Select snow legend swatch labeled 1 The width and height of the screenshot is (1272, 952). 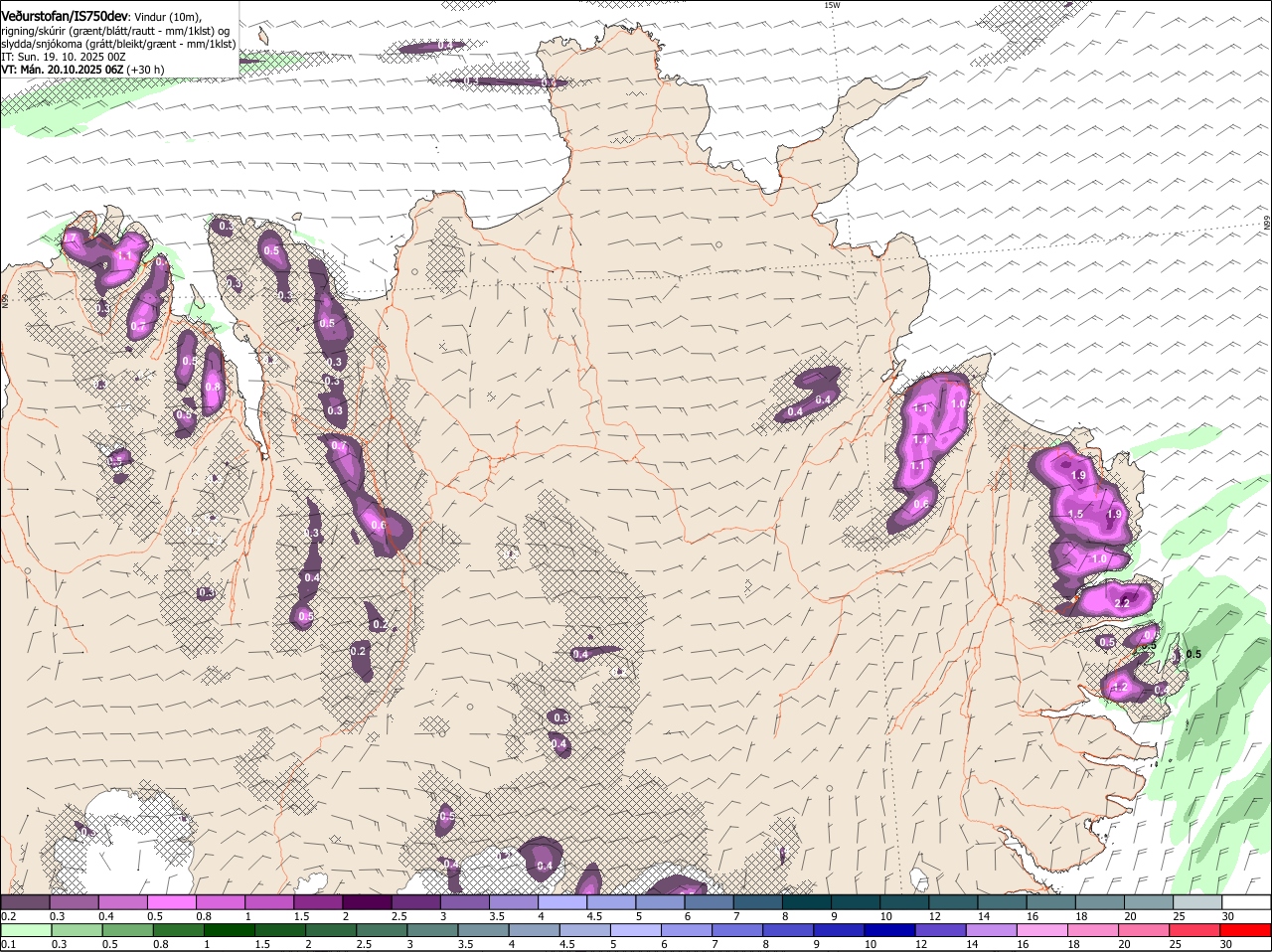click(268, 902)
